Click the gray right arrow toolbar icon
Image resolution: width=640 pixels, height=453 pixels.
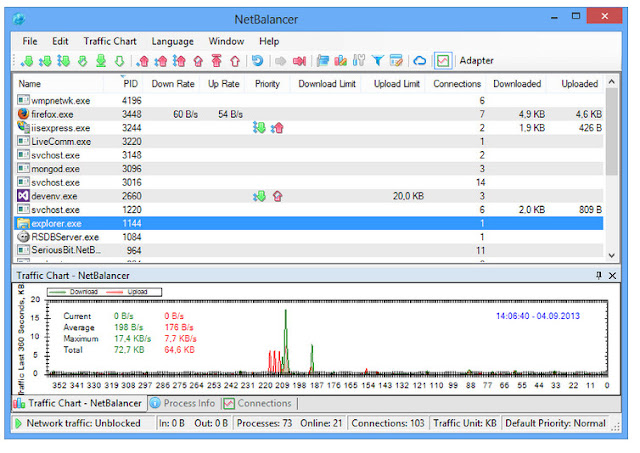point(280,61)
